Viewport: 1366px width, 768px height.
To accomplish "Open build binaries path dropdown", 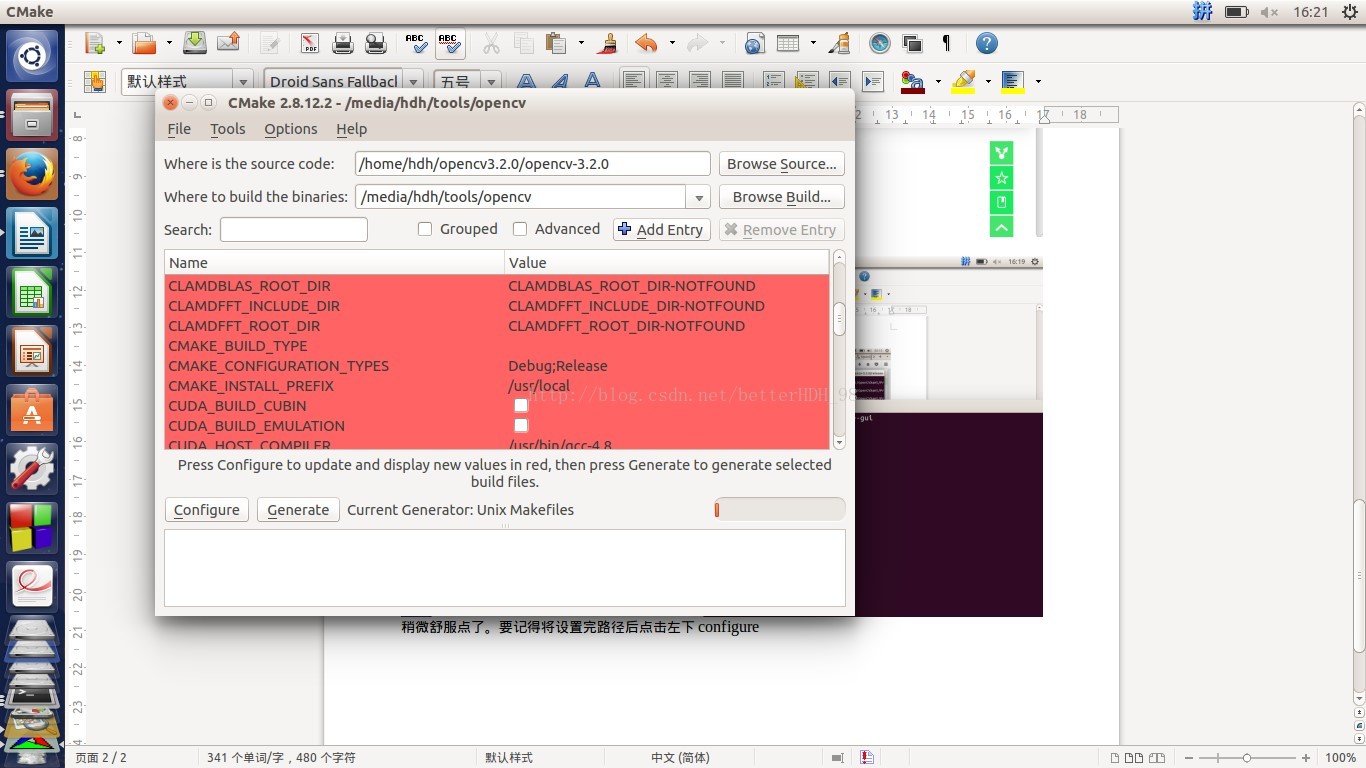I will [699, 197].
